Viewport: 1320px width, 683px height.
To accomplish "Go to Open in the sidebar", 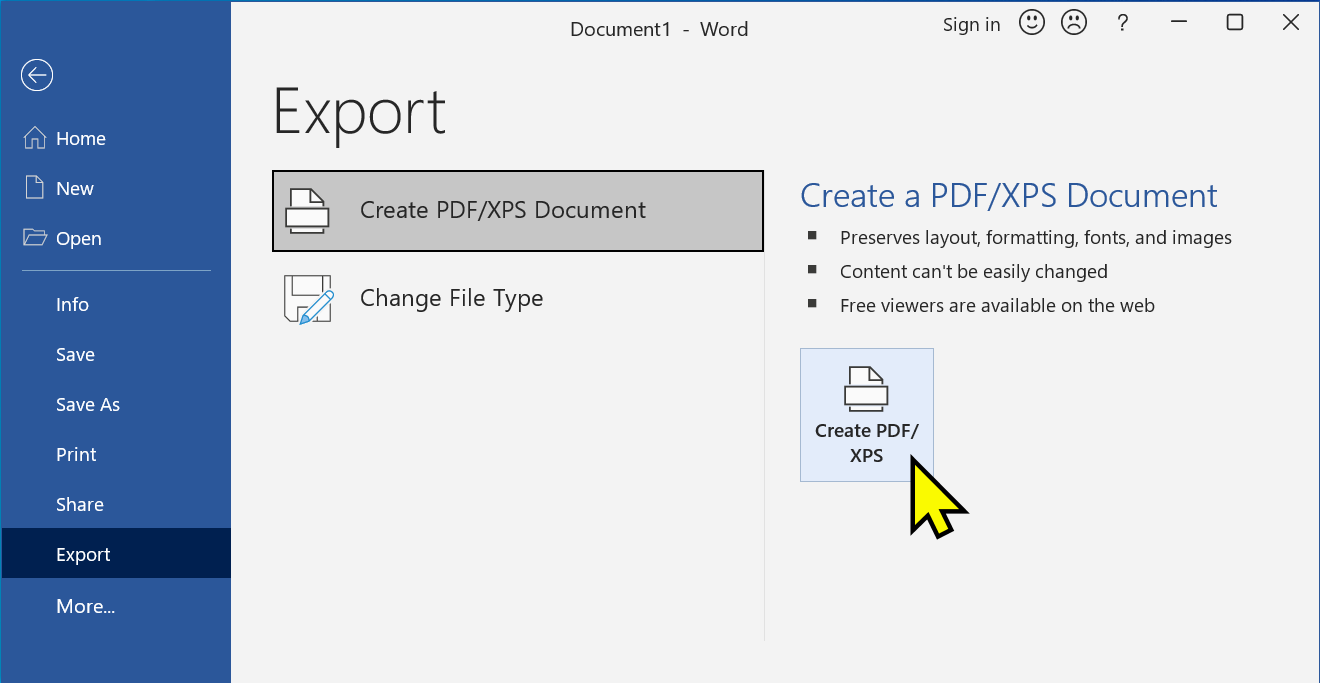I will (116, 239).
